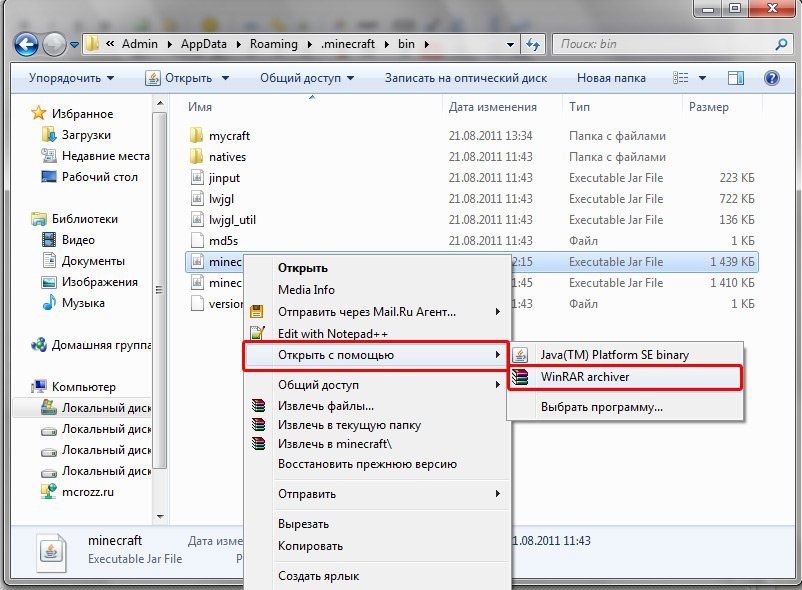Open the recent pages dropdown arrow

pos(74,45)
